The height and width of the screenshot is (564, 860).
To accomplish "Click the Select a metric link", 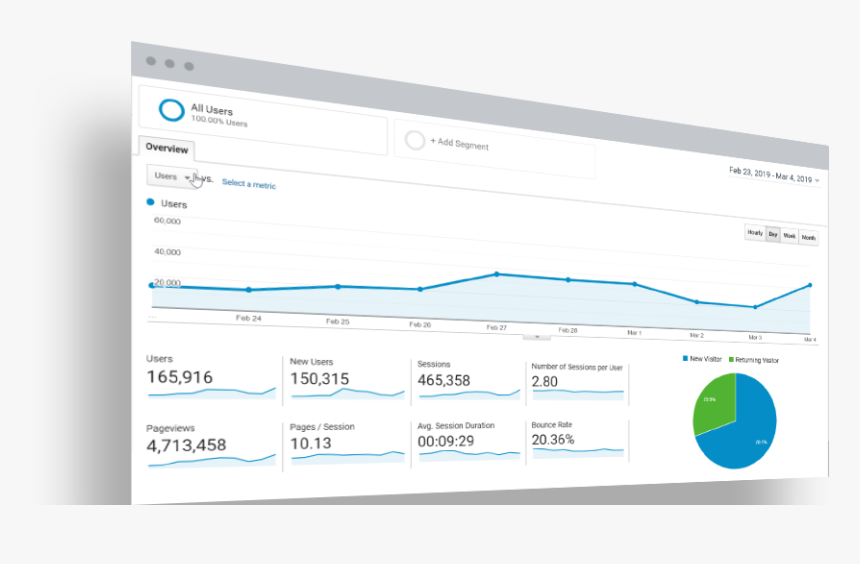I will pos(248,184).
